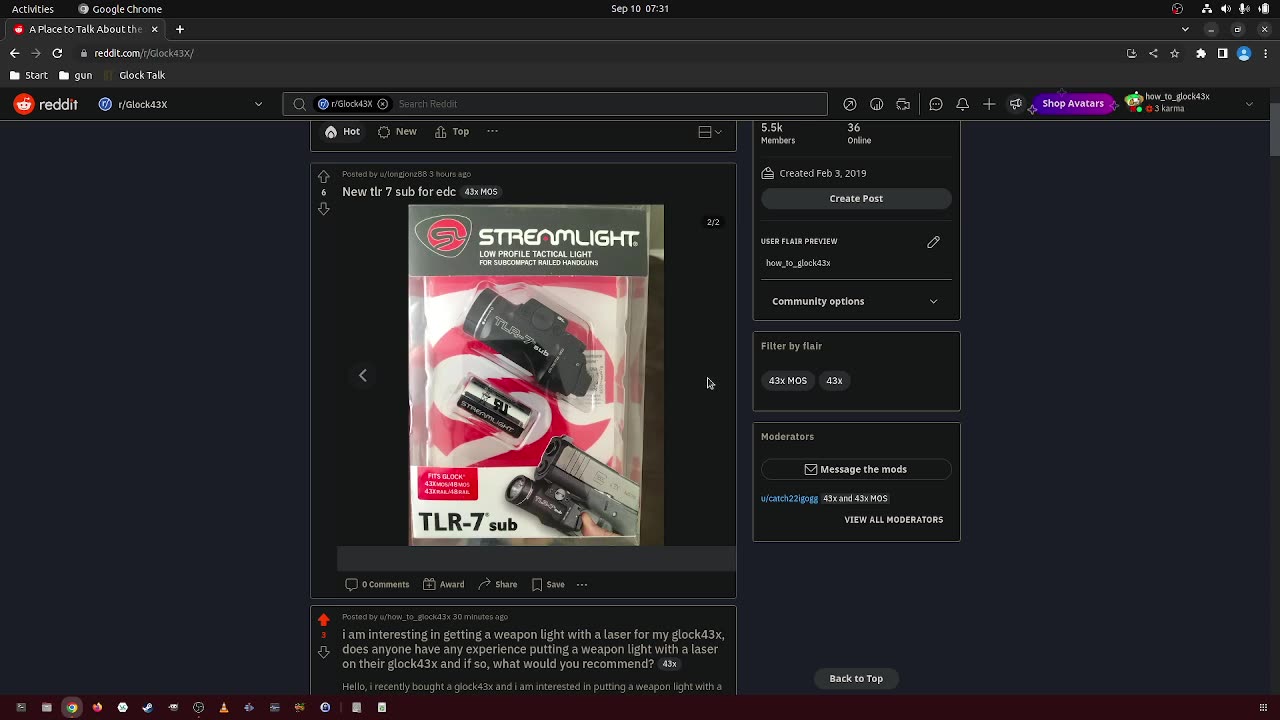Share this page icon in omnibox
Image resolution: width=1280 pixels, height=720 pixels.
pos(1153,53)
